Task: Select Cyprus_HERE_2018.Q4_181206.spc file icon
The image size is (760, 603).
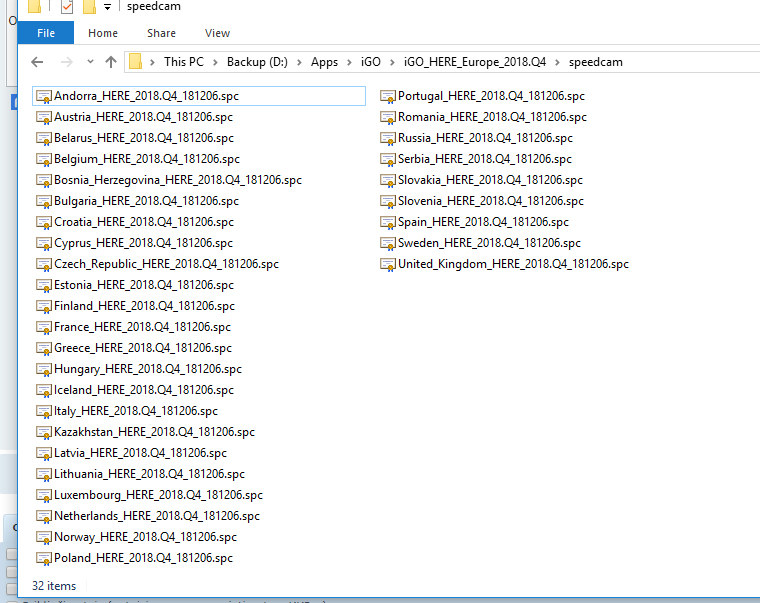Action: click(44, 243)
